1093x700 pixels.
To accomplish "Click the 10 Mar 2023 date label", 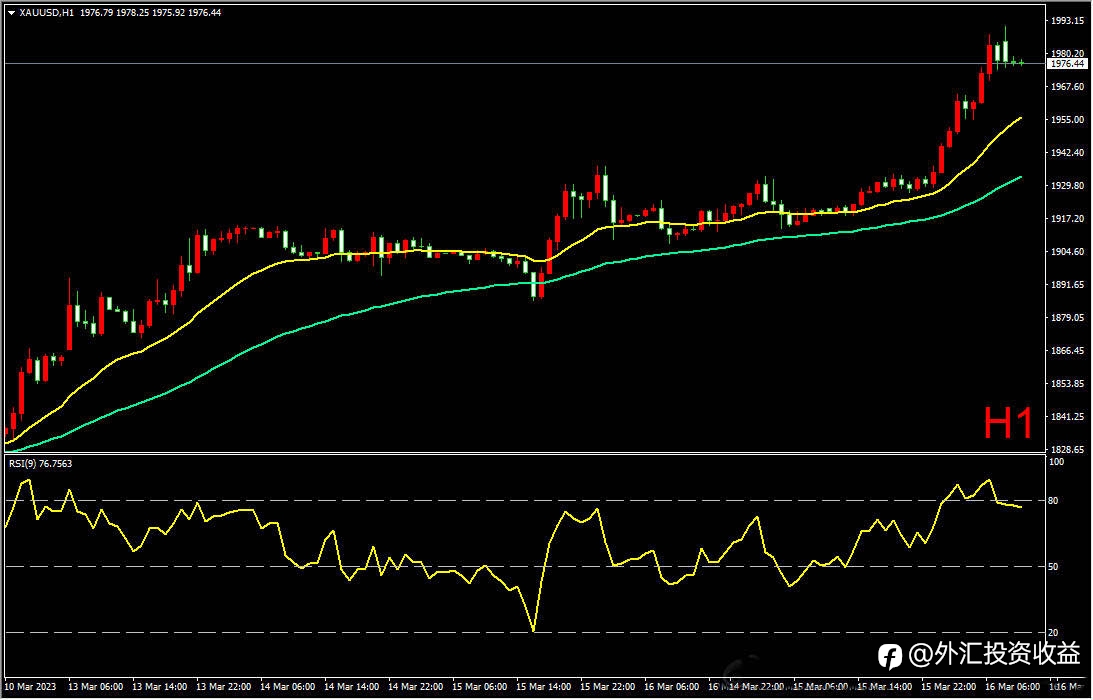I will (31, 687).
